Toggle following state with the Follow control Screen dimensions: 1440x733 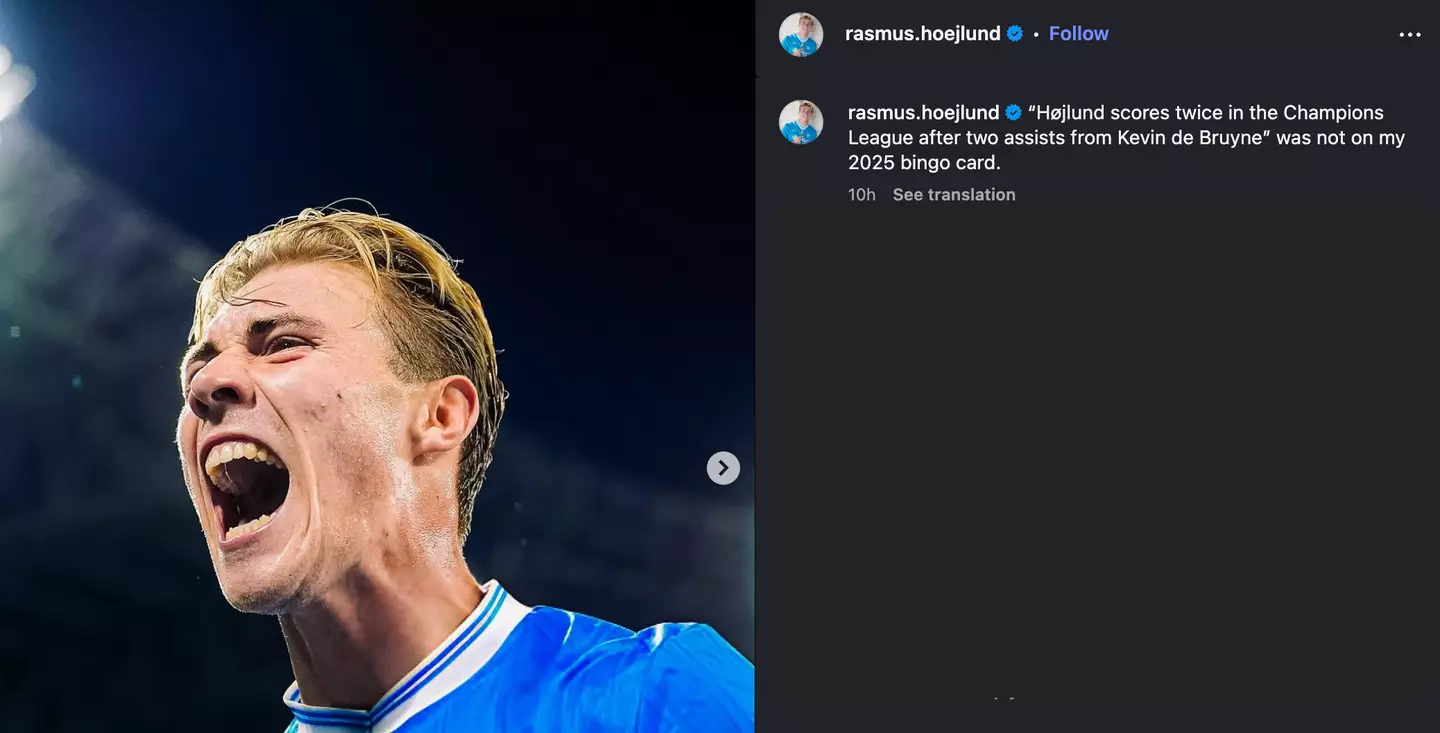1078,33
